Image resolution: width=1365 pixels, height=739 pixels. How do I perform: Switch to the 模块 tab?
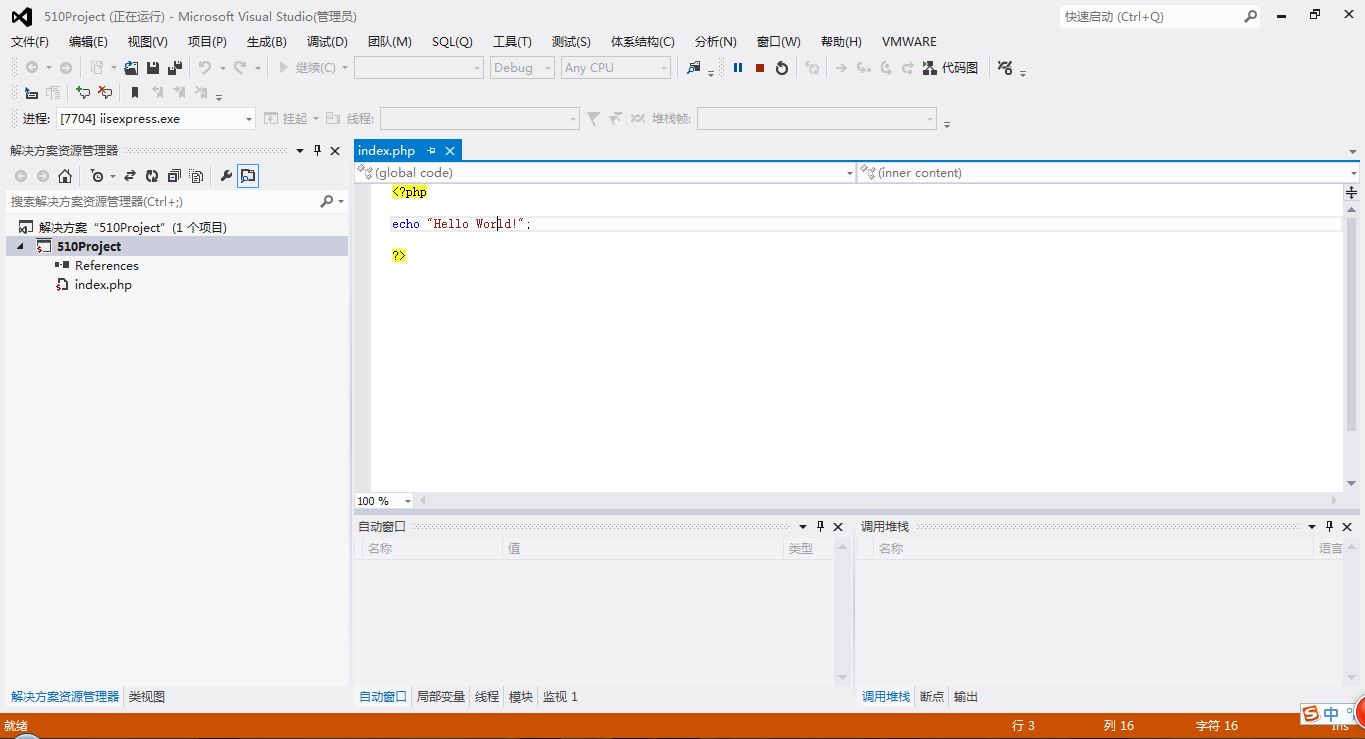pos(521,697)
